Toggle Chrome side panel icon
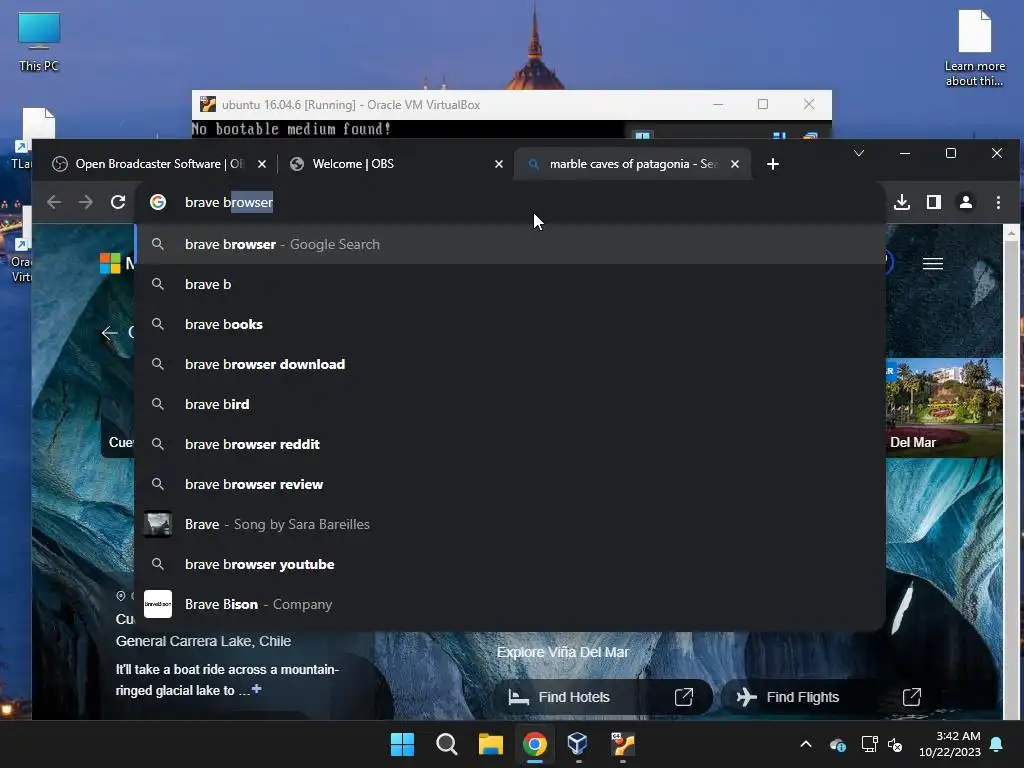 click(934, 202)
